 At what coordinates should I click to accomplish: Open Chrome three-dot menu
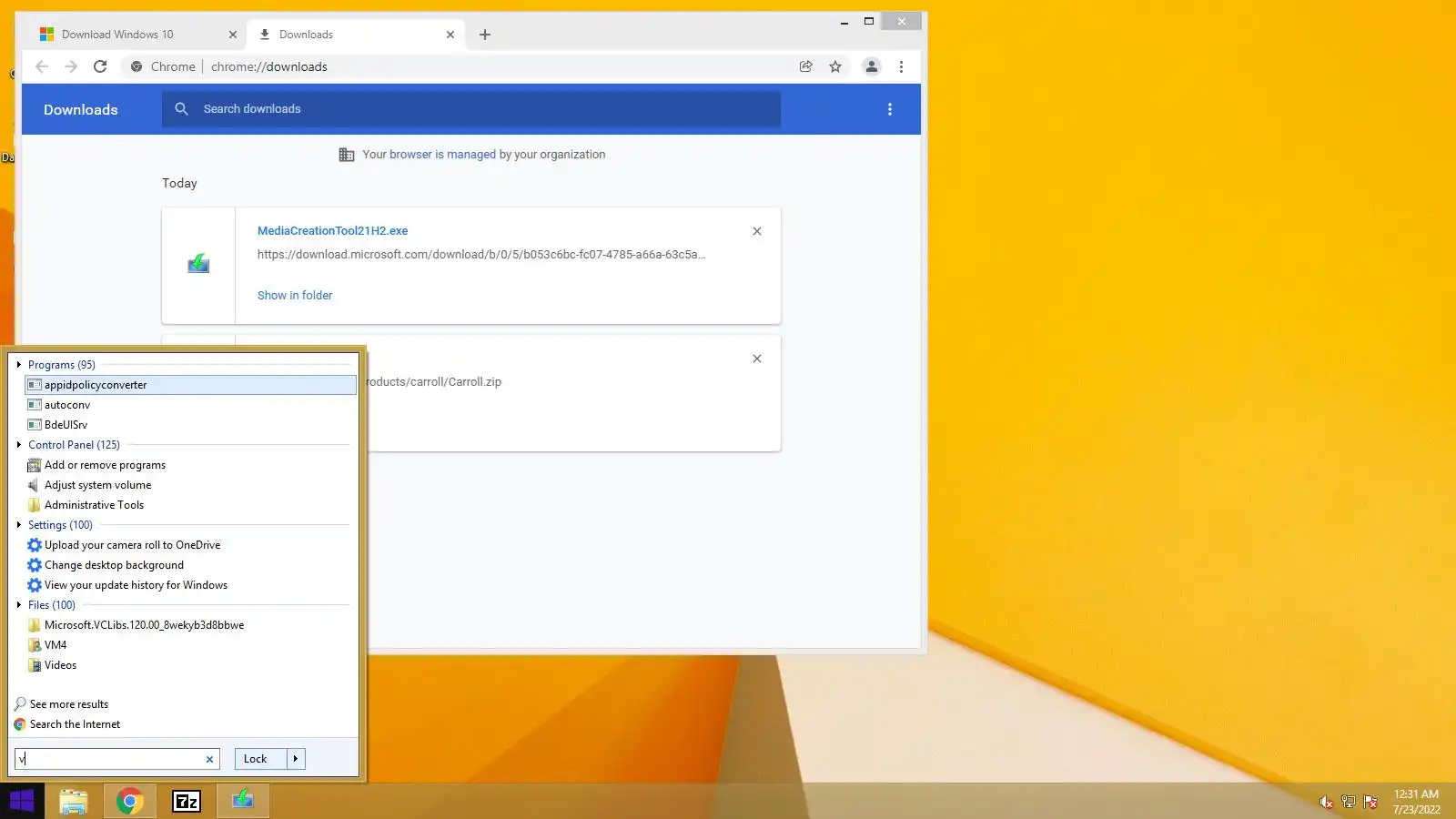[x=901, y=66]
